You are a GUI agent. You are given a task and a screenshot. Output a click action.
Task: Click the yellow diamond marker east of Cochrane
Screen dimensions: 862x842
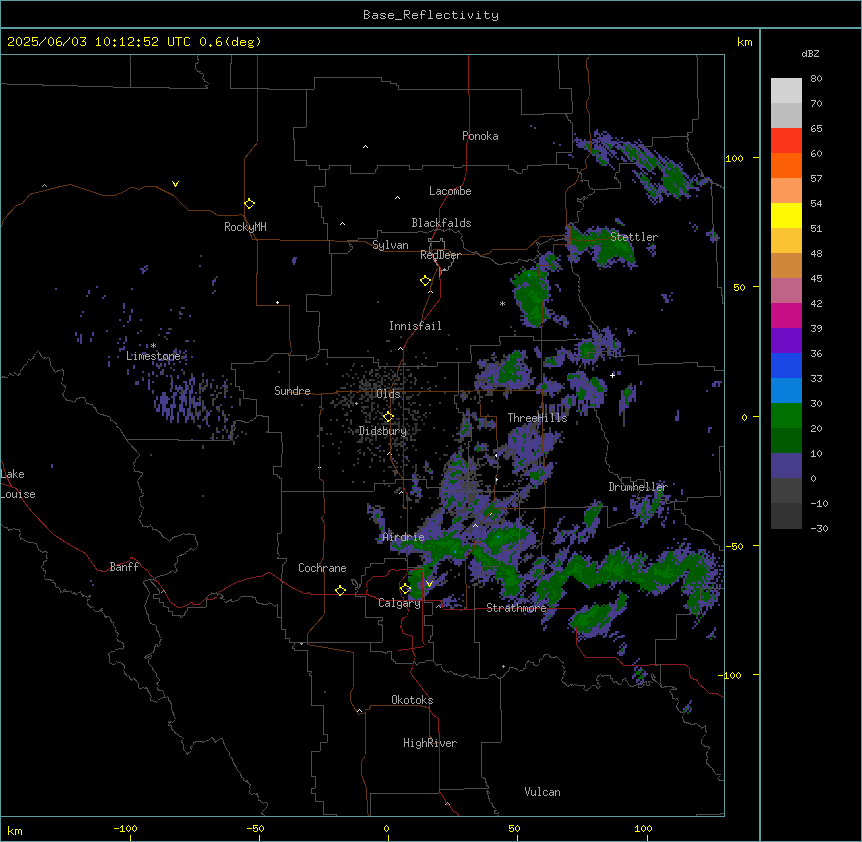(340, 590)
